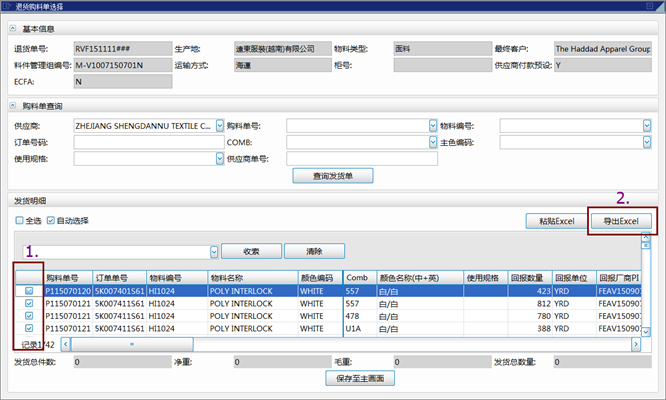The height and width of the screenshot is (400, 666).
Task: Click the 粘贴Excel button
Action: tap(553, 221)
